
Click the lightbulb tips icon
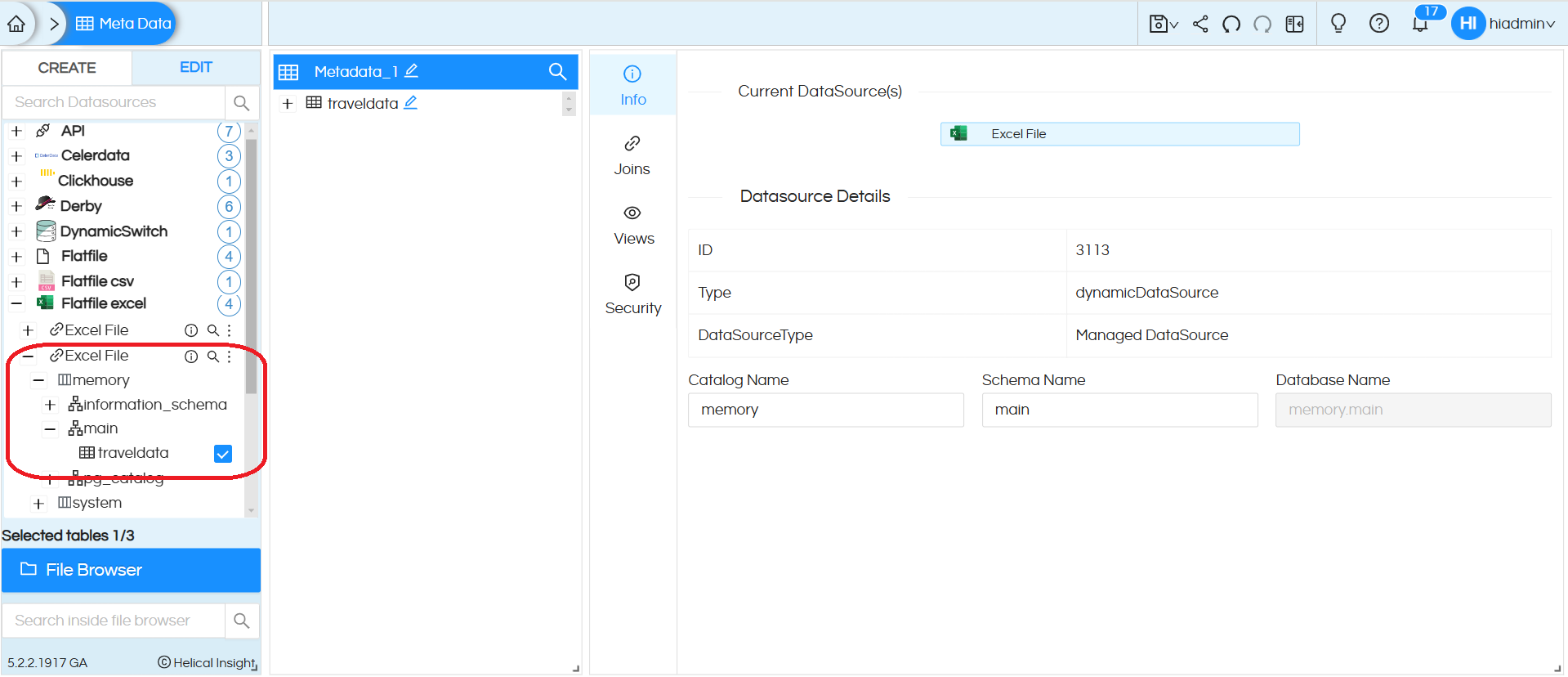point(1338,24)
